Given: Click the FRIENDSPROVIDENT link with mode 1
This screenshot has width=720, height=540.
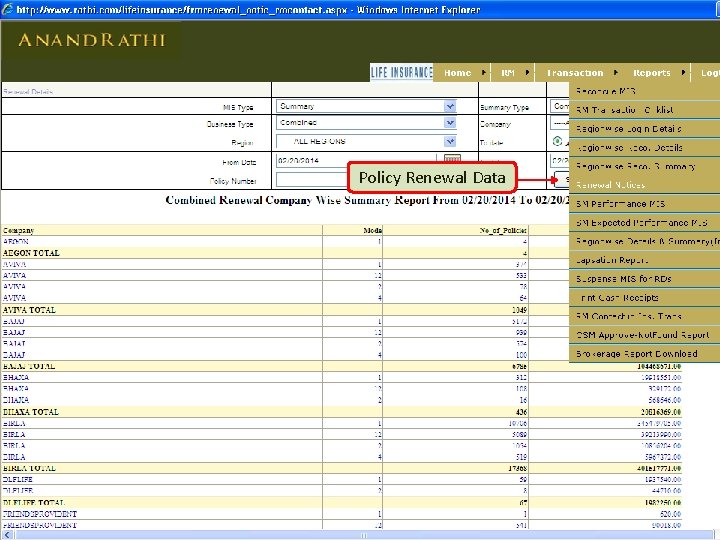Looking at the screenshot, I should coord(40,514).
